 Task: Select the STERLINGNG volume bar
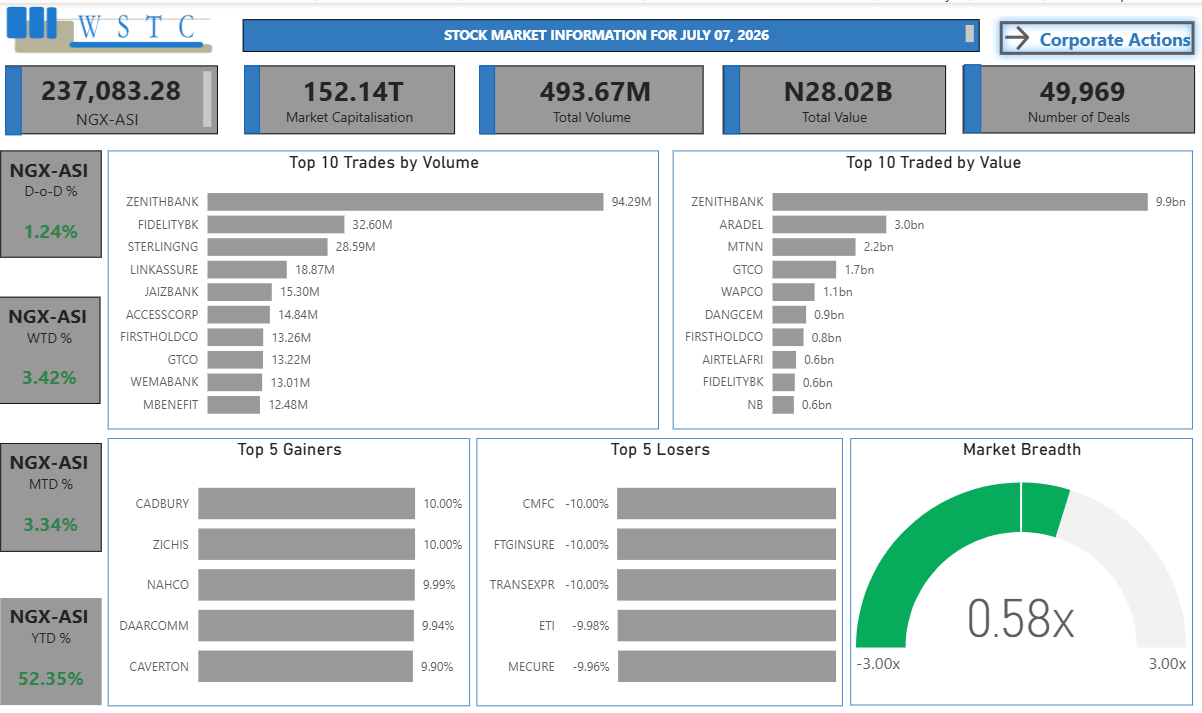267,246
